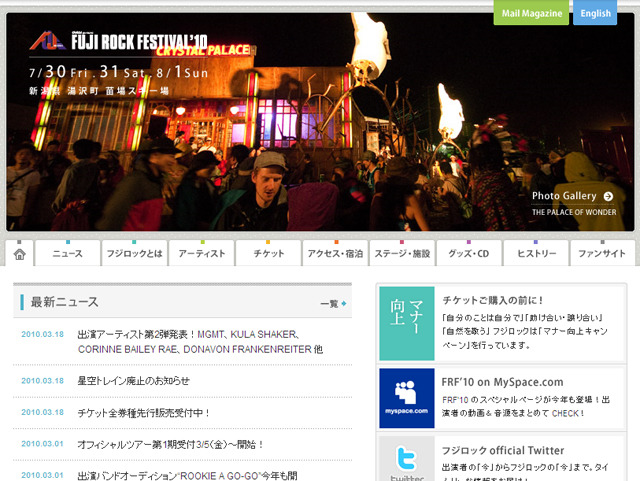Open the フジロック official Twitter heading
The image size is (640, 481).
(503, 450)
